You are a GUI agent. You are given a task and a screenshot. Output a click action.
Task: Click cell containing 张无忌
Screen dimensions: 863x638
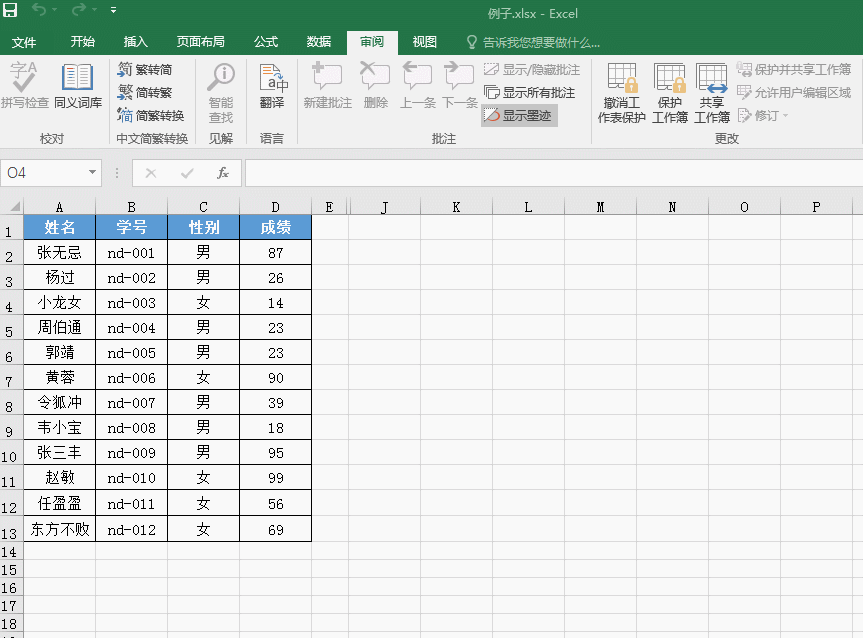(59, 252)
